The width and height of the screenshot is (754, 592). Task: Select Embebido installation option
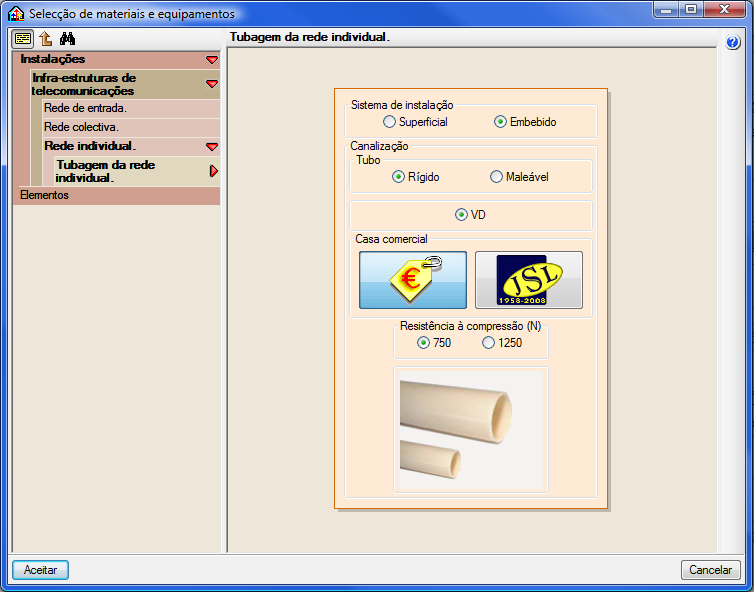(500, 122)
